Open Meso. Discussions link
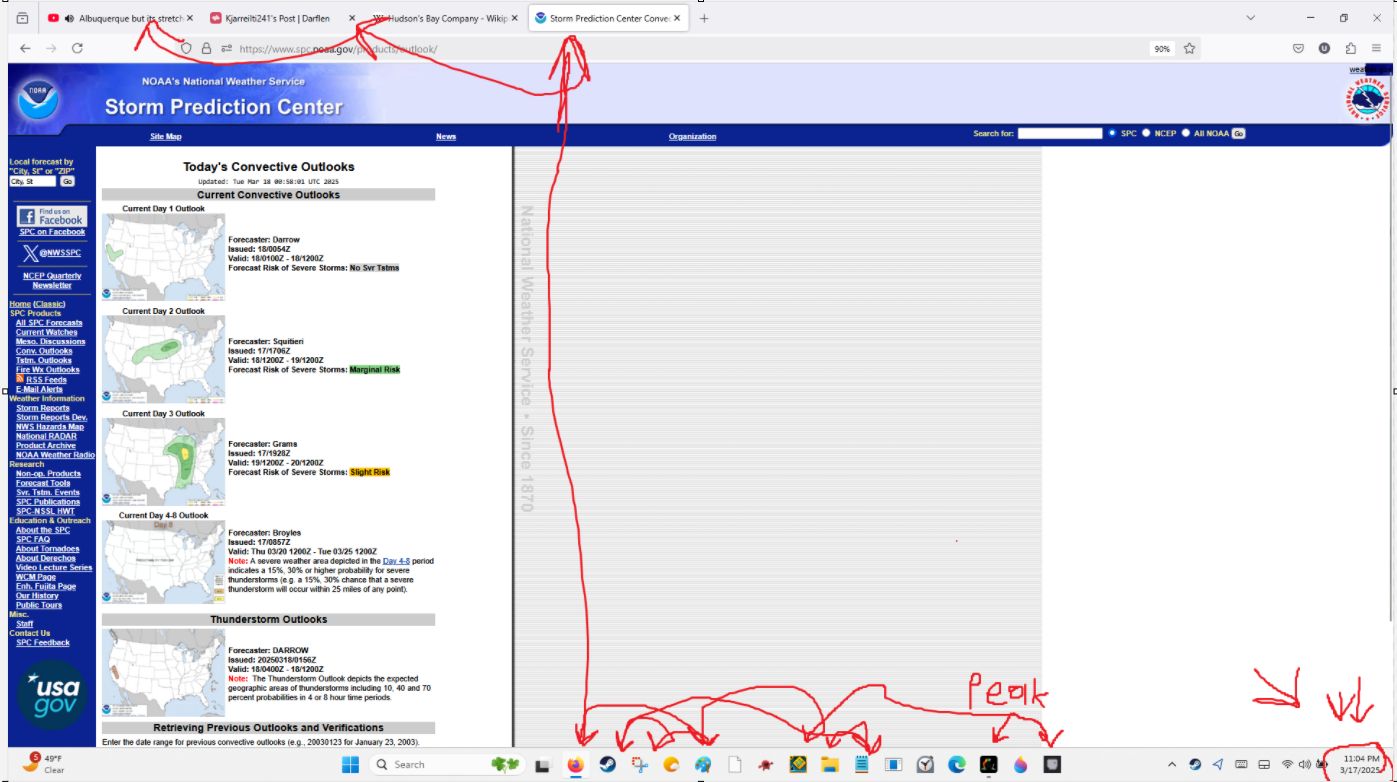Image resolution: width=1397 pixels, height=782 pixels. click(50, 342)
